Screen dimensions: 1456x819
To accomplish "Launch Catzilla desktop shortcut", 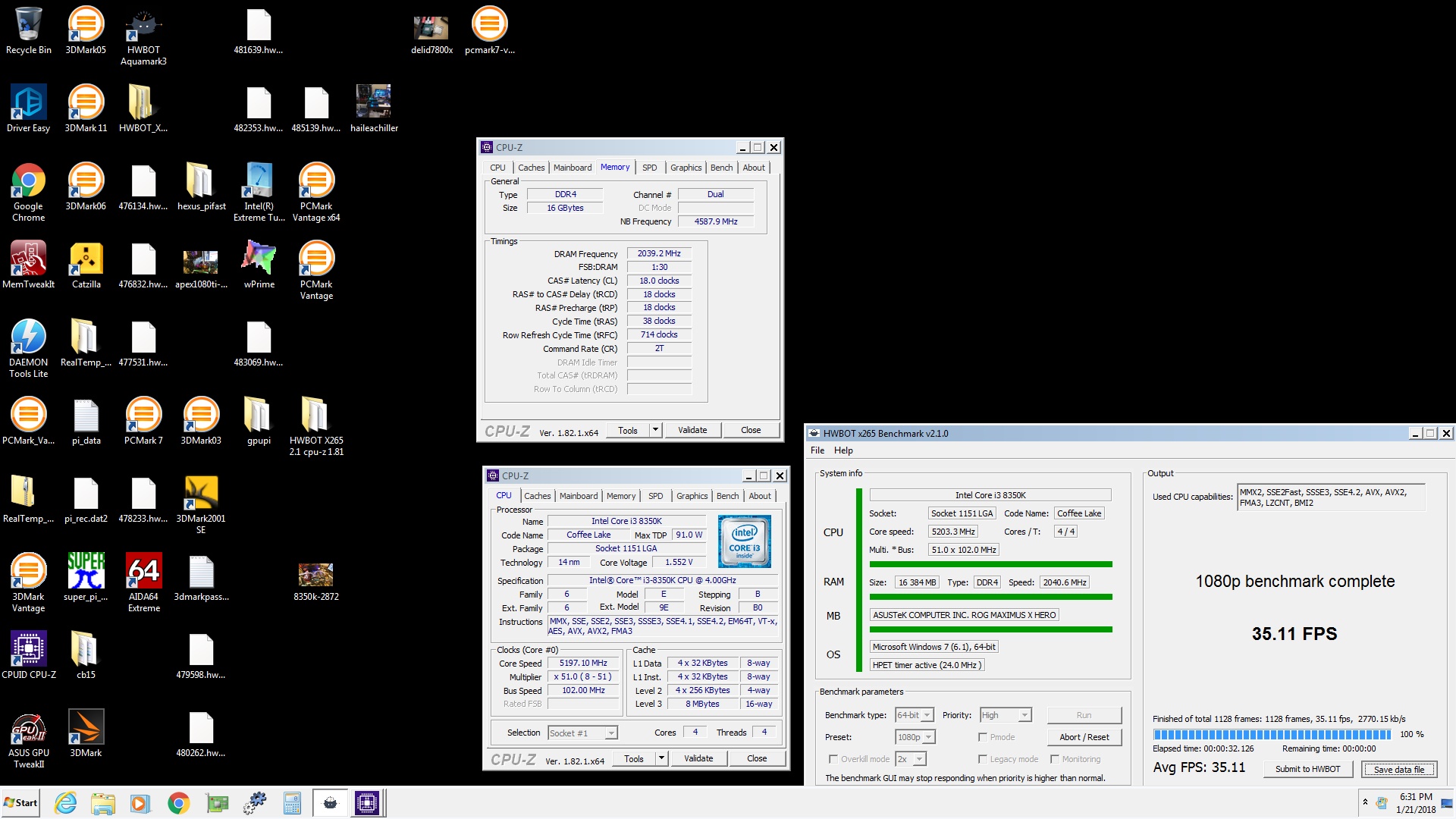I will (x=86, y=265).
